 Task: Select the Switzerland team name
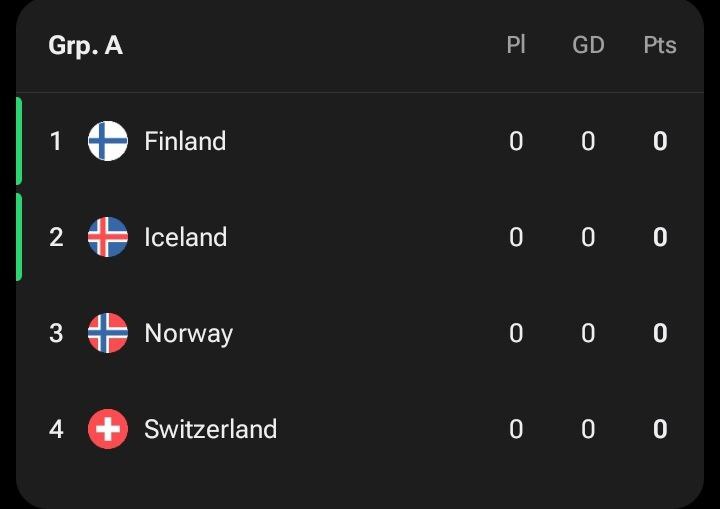point(210,429)
